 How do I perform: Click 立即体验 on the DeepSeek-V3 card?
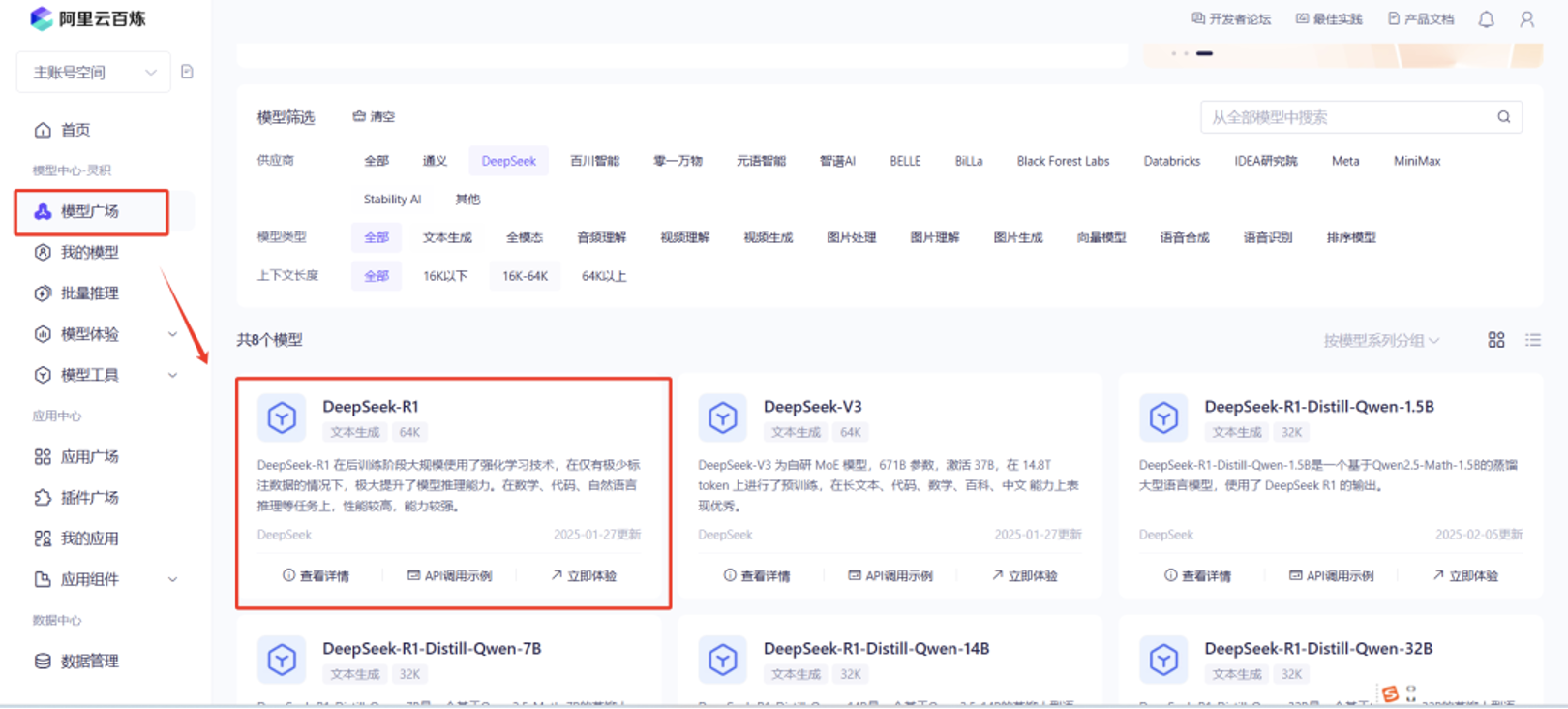(1024, 575)
